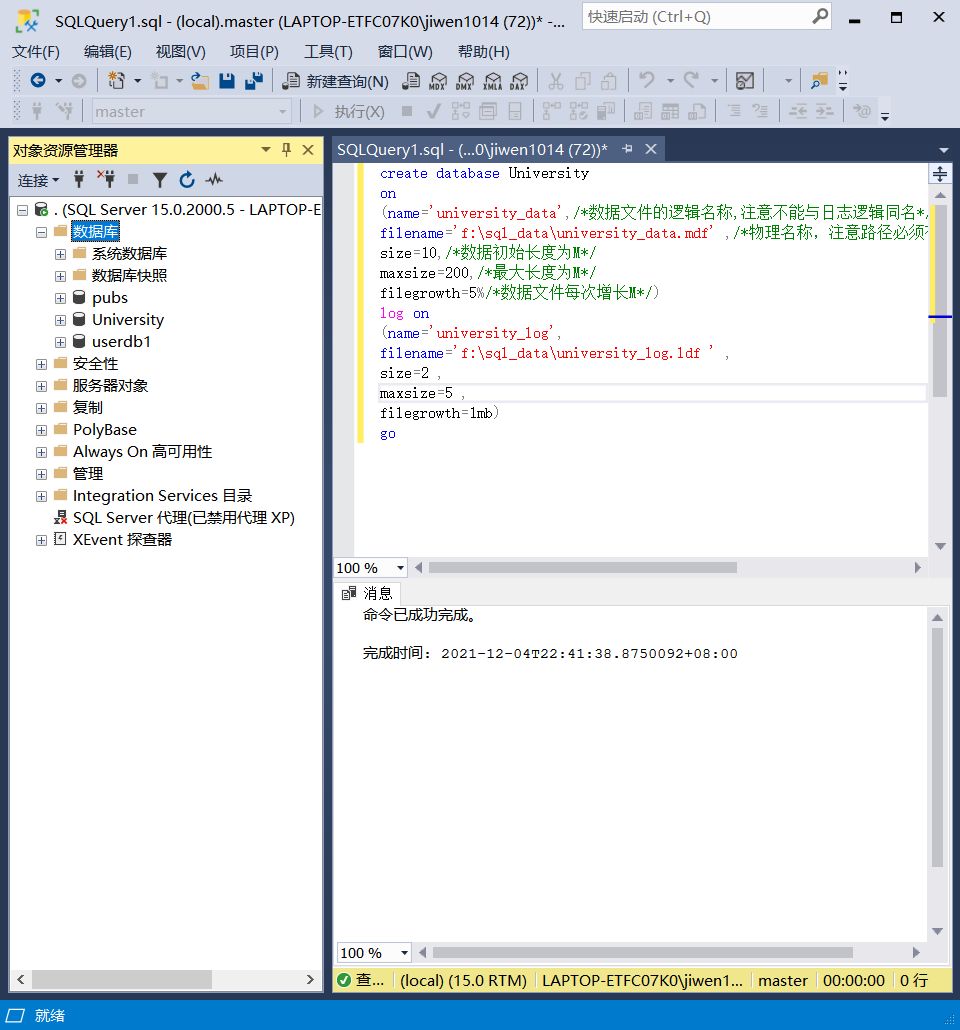Open the 文件(F) menu

(x=36, y=52)
